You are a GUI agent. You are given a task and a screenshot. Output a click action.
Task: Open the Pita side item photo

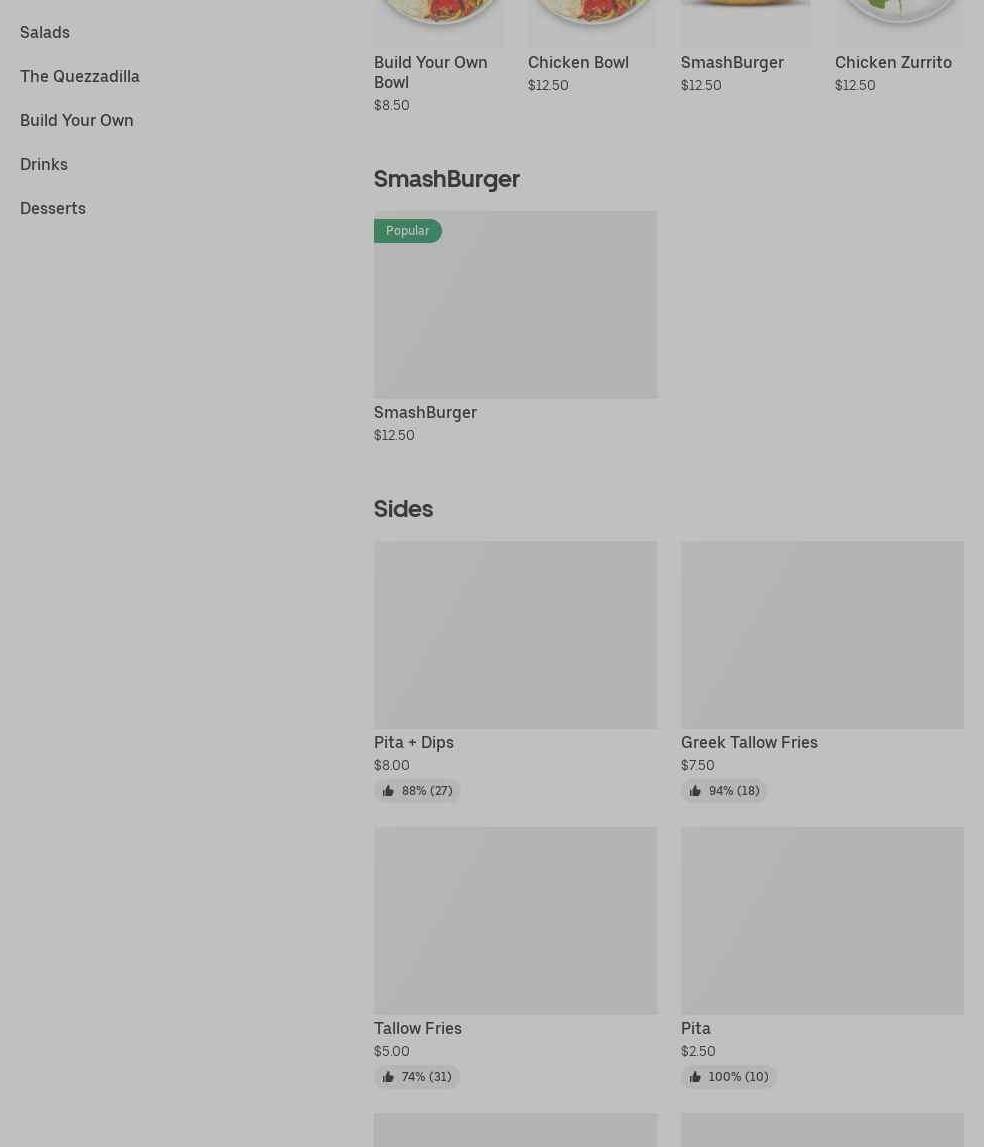(x=822, y=920)
